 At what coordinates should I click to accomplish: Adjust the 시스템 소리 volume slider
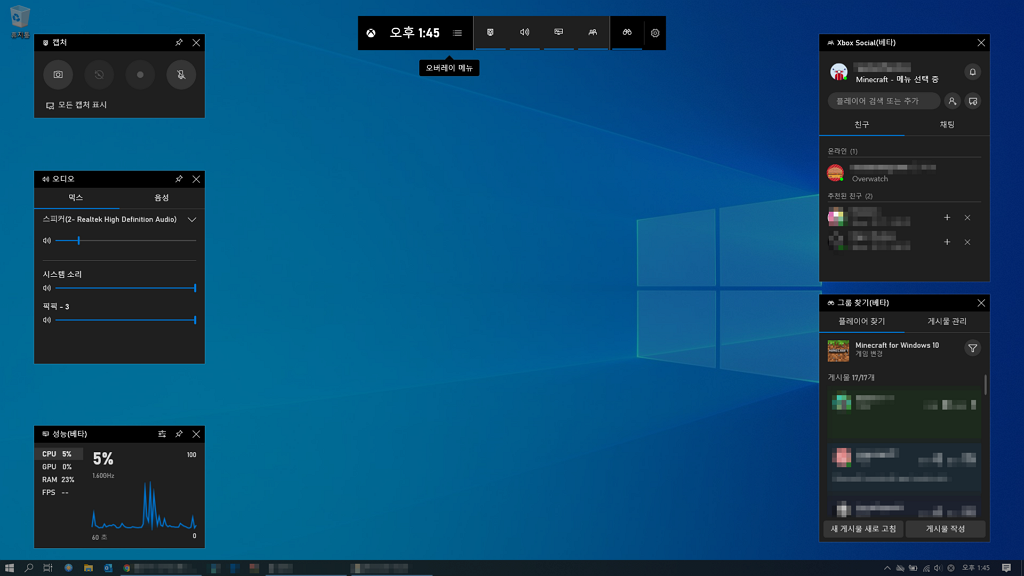125,288
